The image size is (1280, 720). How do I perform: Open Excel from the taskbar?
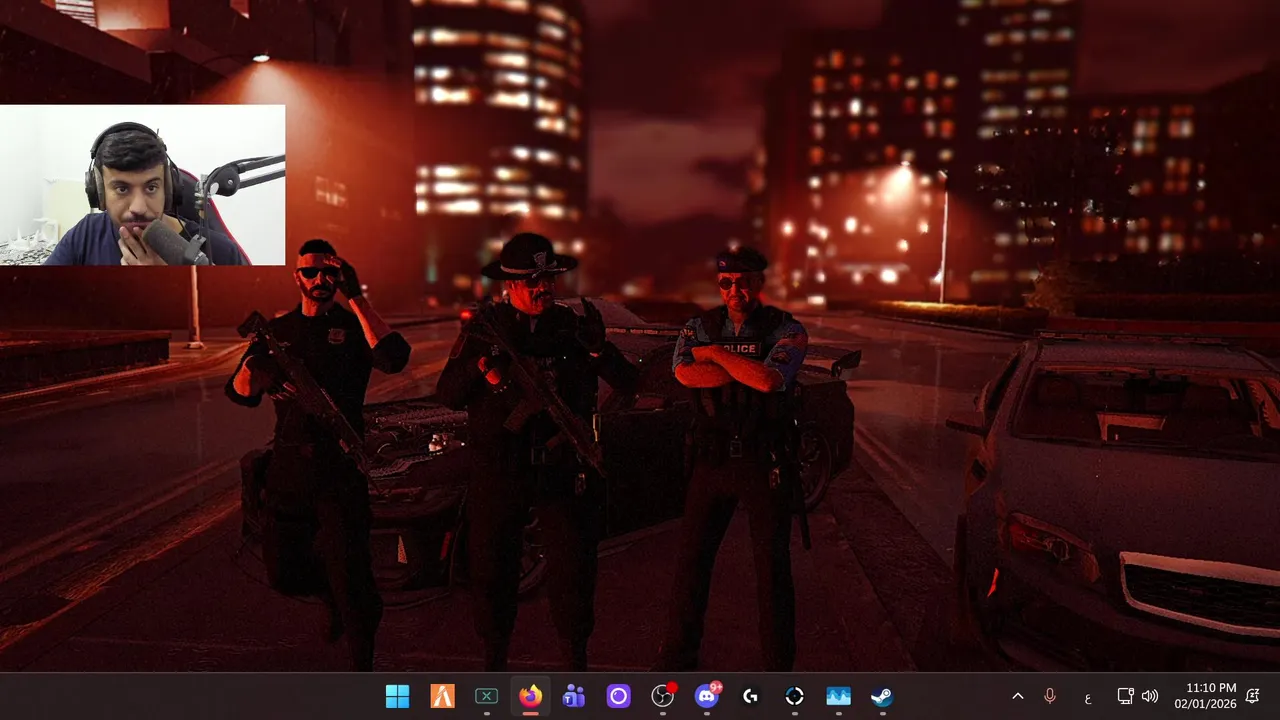(x=486, y=696)
